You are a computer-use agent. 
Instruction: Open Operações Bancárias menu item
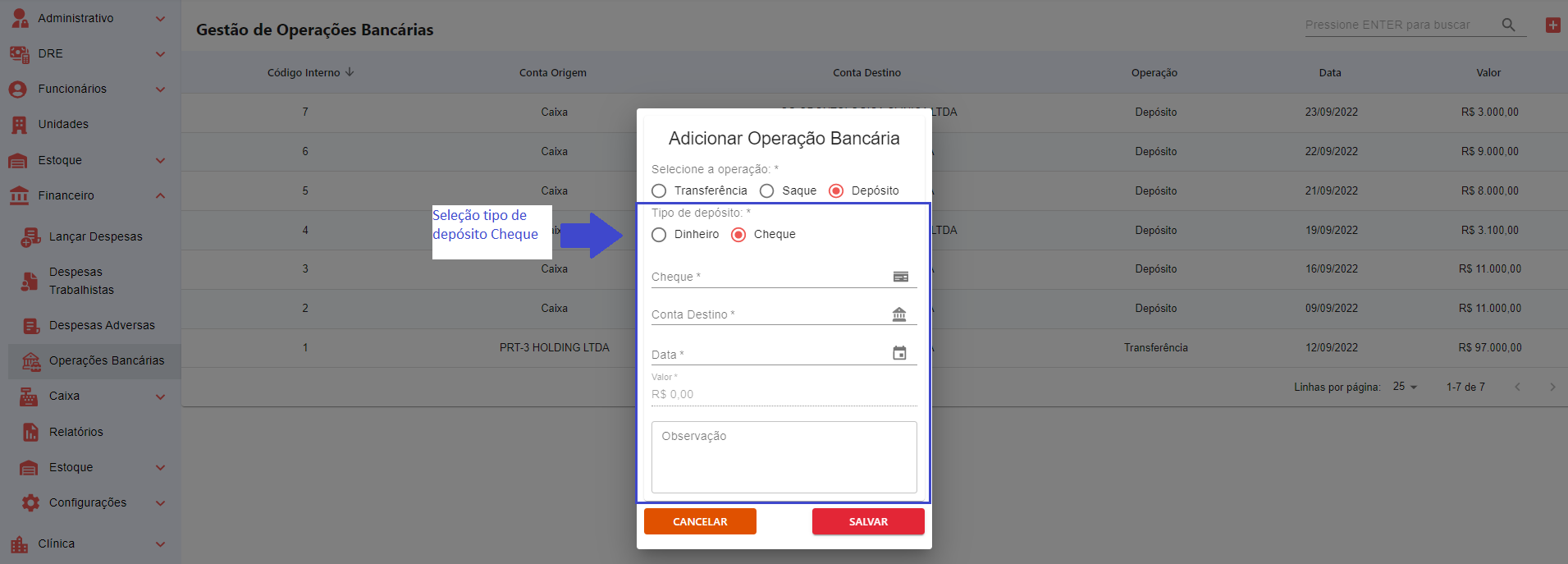(x=106, y=360)
